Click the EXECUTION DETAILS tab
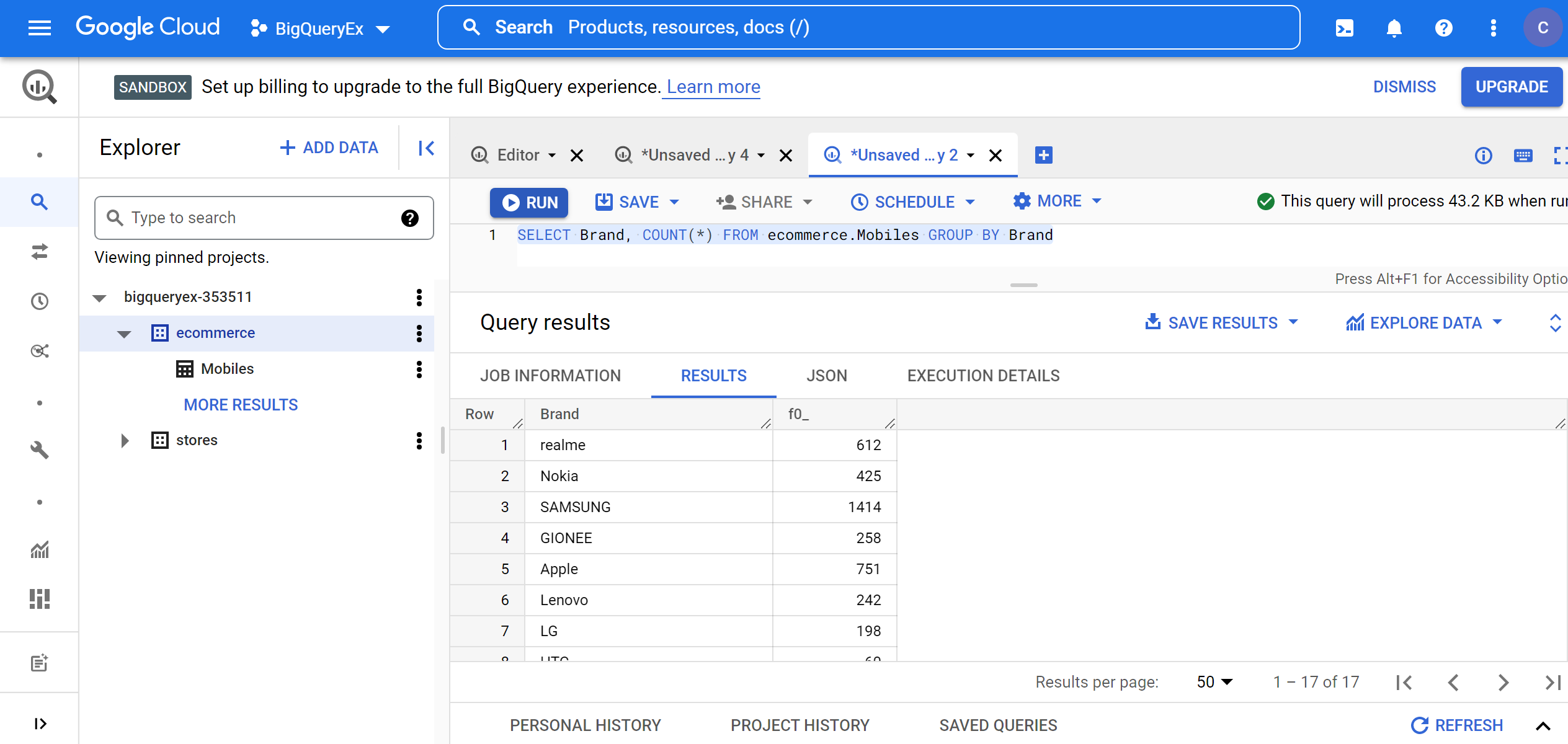1568x744 pixels. click(x=983, y=375)
